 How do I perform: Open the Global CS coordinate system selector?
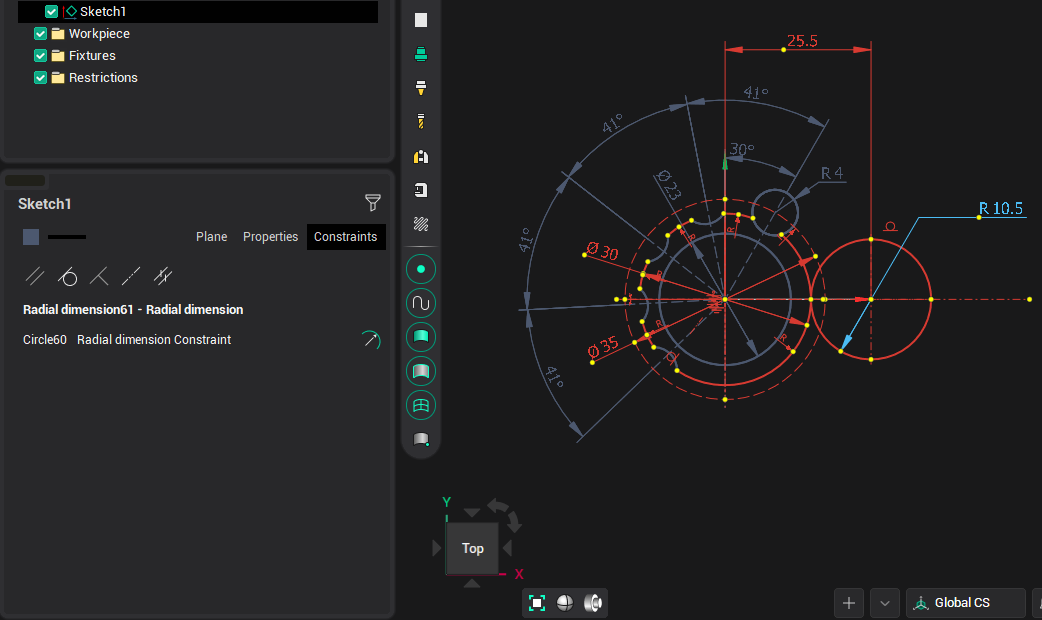click(x=965, y=603)
